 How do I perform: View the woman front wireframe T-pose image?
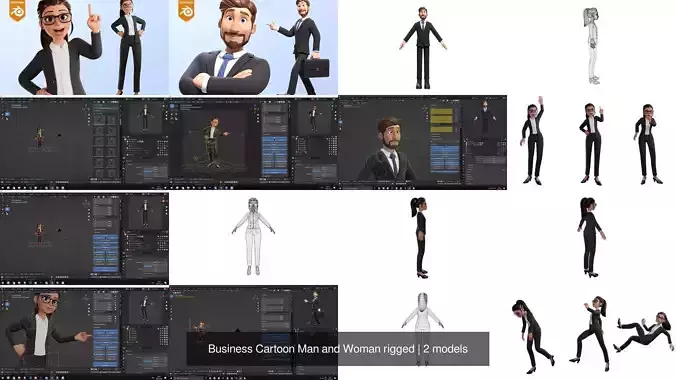tap(254, 238)
